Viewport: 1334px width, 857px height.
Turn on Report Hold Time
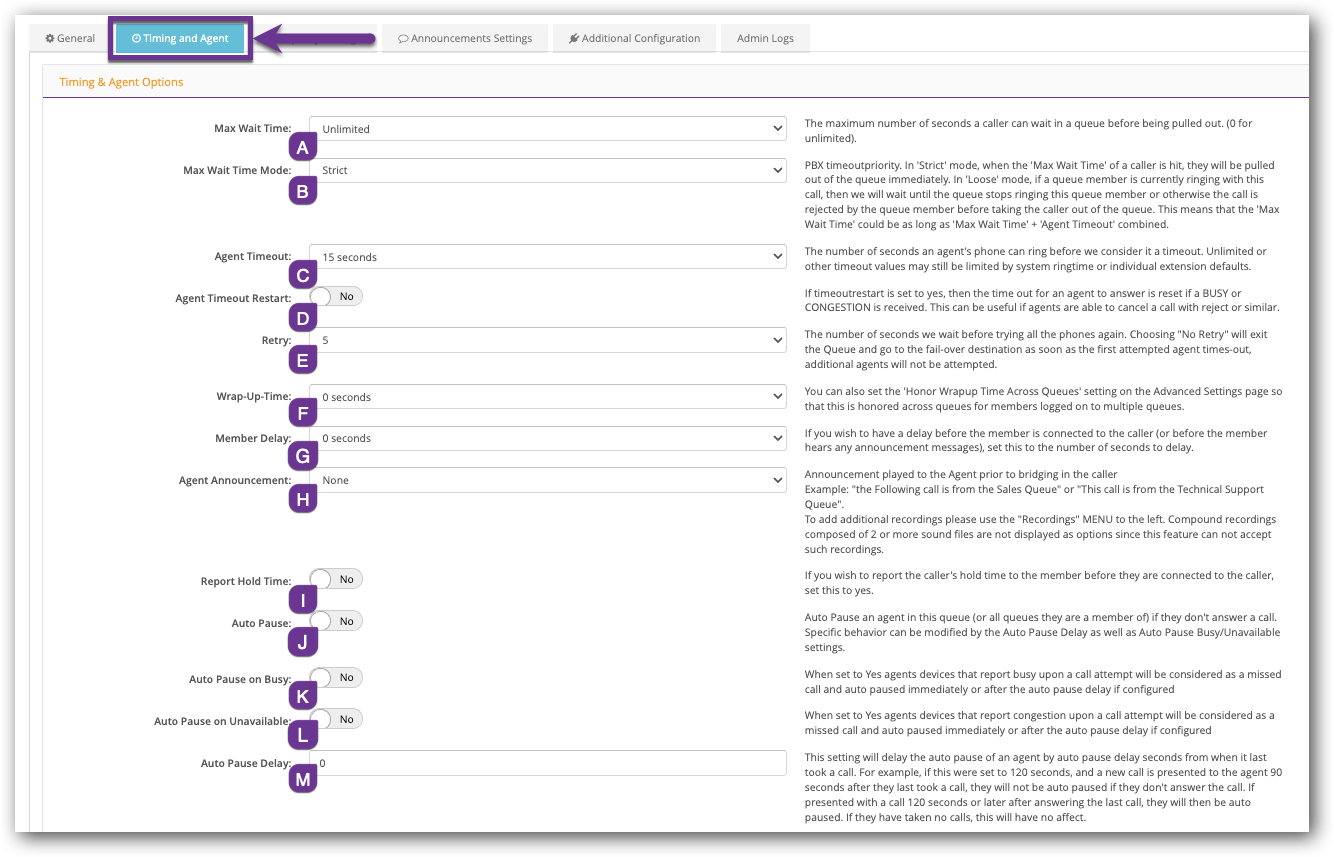coord(335,577)
